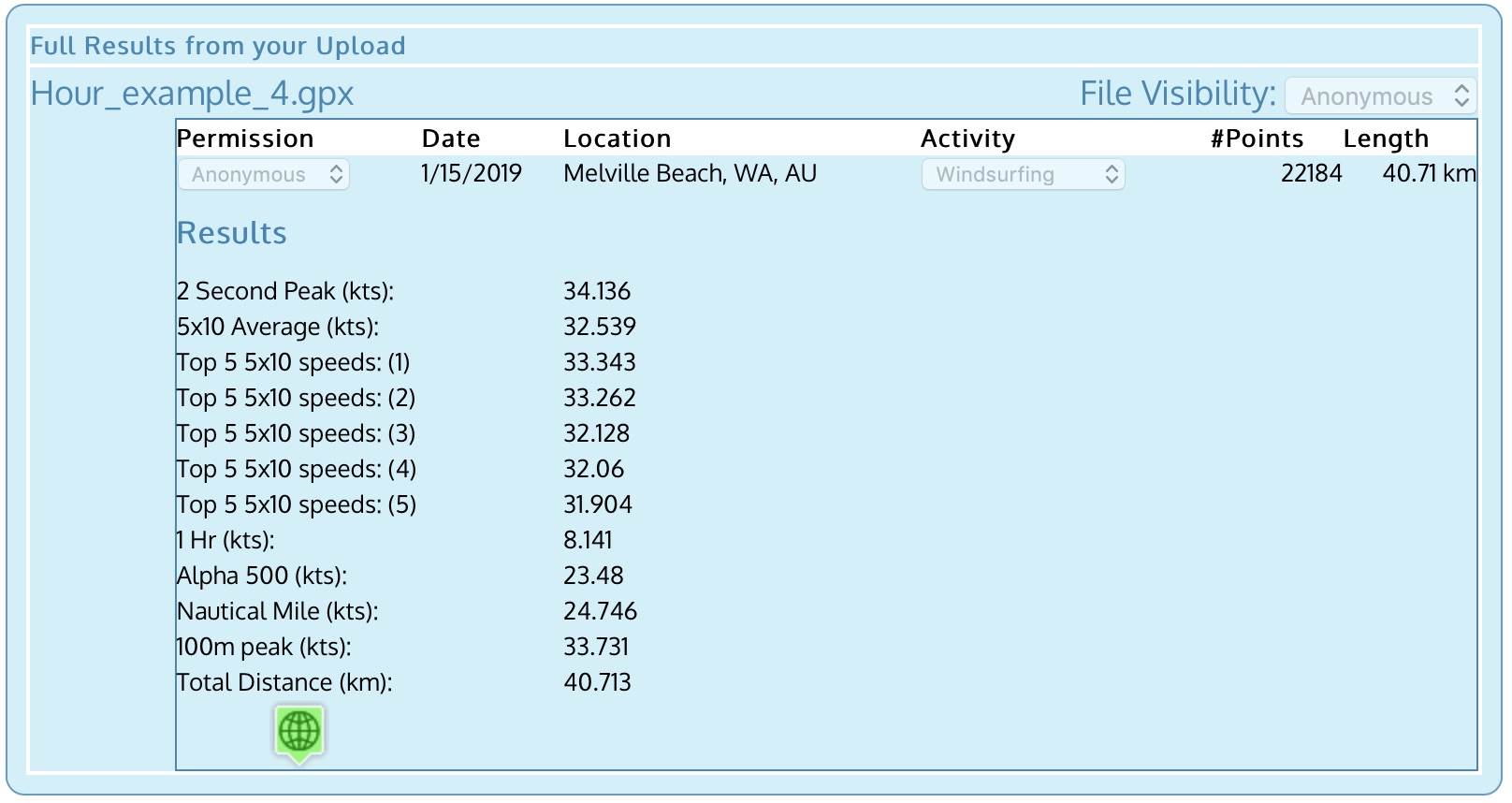
Task: Click the Hour_example_4.gpx file name
Action: click(192, 94)
